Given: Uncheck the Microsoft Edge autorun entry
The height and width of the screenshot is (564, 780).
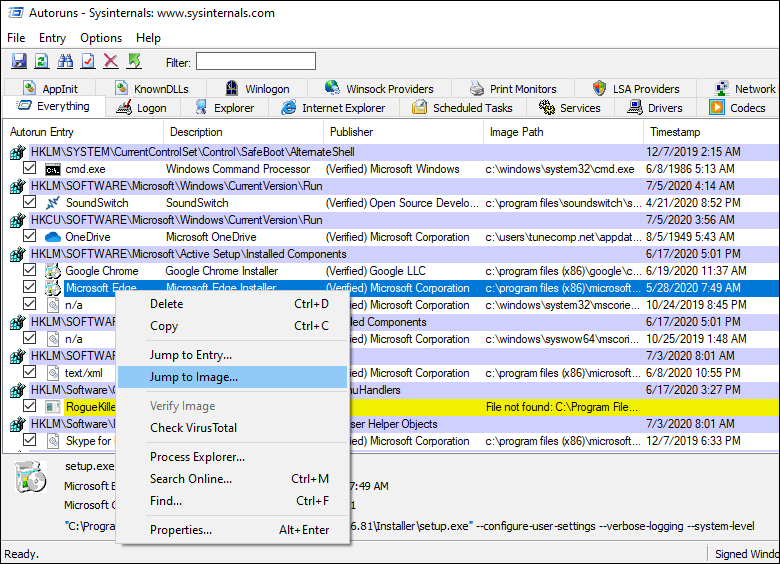Looking at the screenshot, I should pos(29,287).
